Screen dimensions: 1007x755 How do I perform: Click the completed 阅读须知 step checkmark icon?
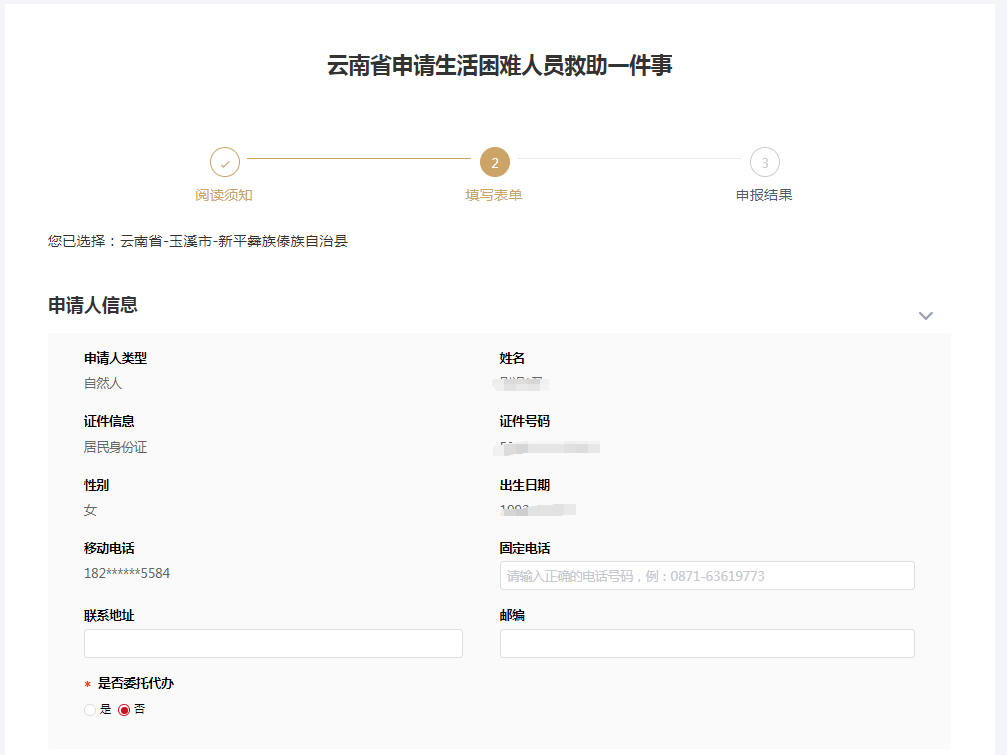coord(224,162)
